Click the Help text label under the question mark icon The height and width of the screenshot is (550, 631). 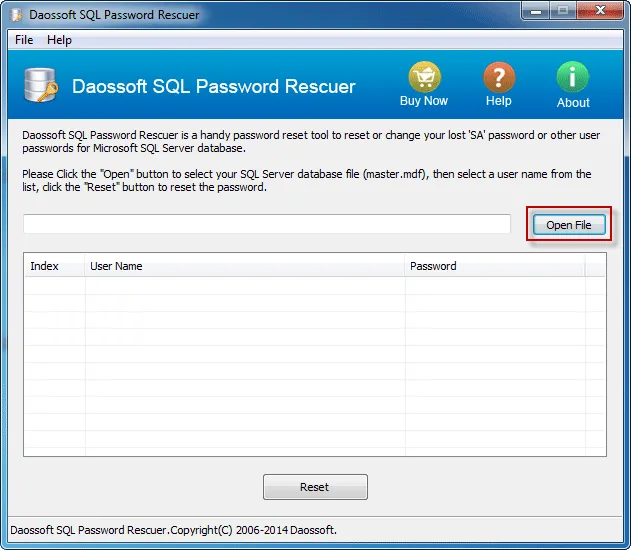(499, 101)
